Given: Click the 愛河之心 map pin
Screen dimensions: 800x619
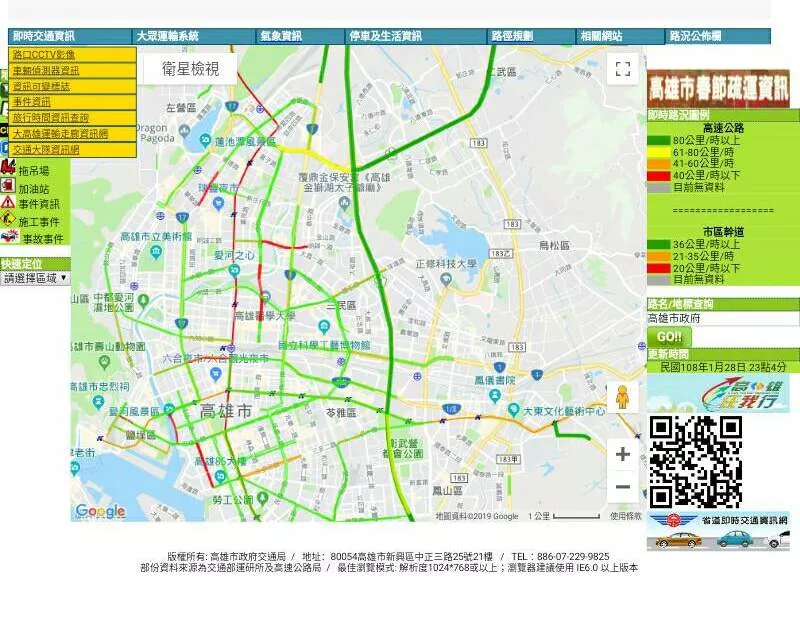Looking at the screenshot, I should pyautogui.click(x=234, y=270).
